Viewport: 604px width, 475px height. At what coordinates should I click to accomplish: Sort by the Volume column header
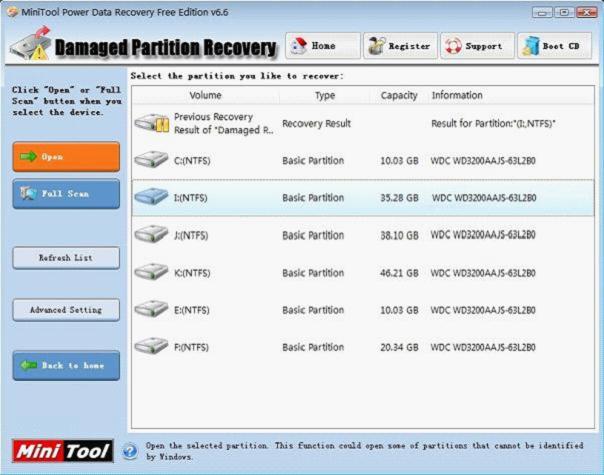pyautogui.click(x=205, y=95)
